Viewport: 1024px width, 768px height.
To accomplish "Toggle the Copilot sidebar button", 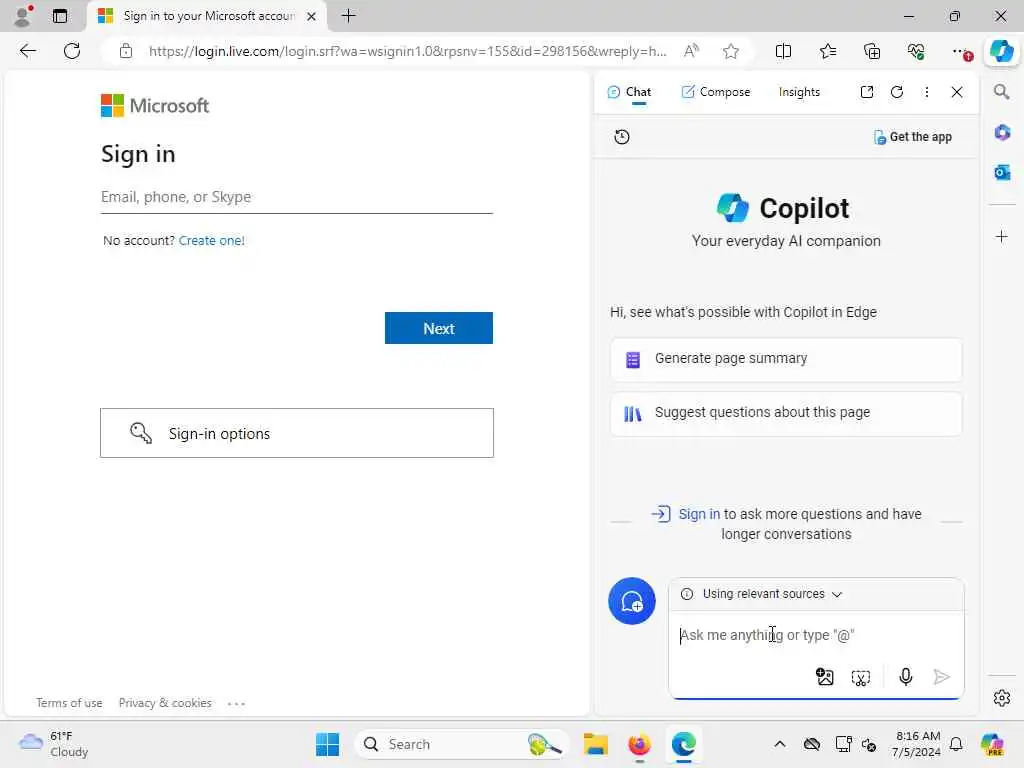I will (x=1001, y=51).
